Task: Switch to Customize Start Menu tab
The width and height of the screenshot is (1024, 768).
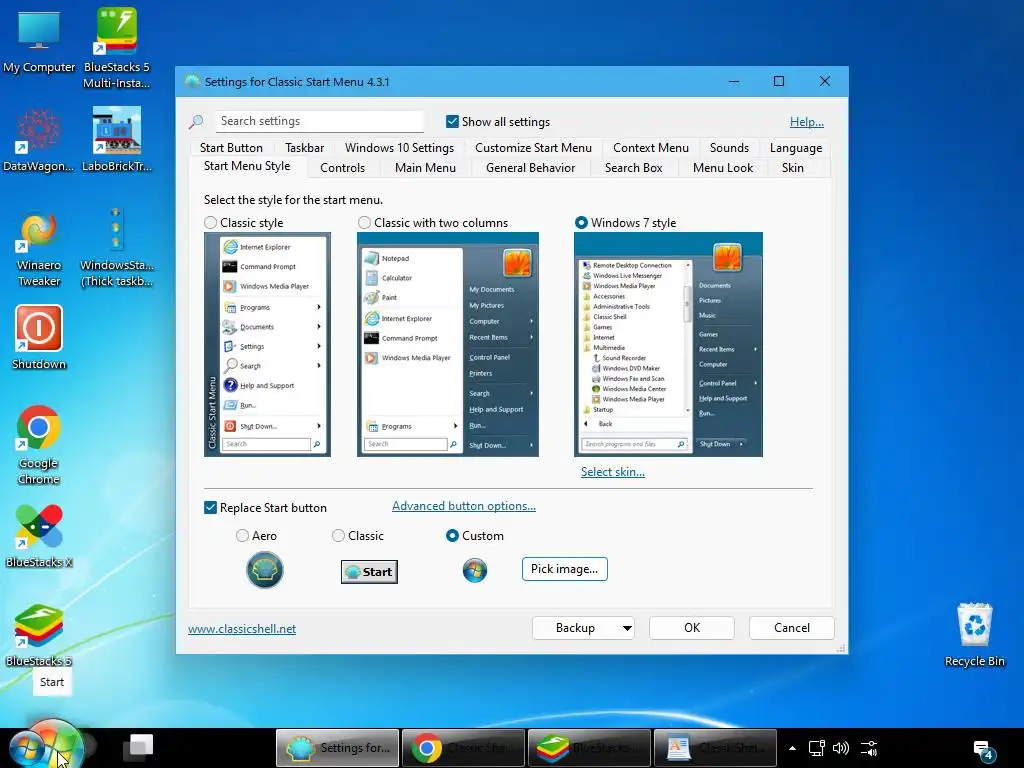Action: pyautogui.click(x=533, y=148)
